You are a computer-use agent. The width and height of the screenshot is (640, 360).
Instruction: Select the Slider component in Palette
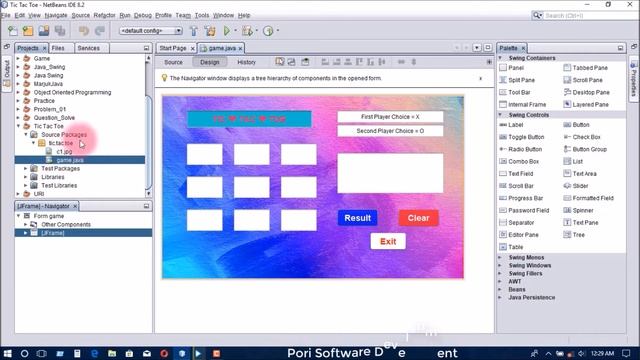point(576,186)
